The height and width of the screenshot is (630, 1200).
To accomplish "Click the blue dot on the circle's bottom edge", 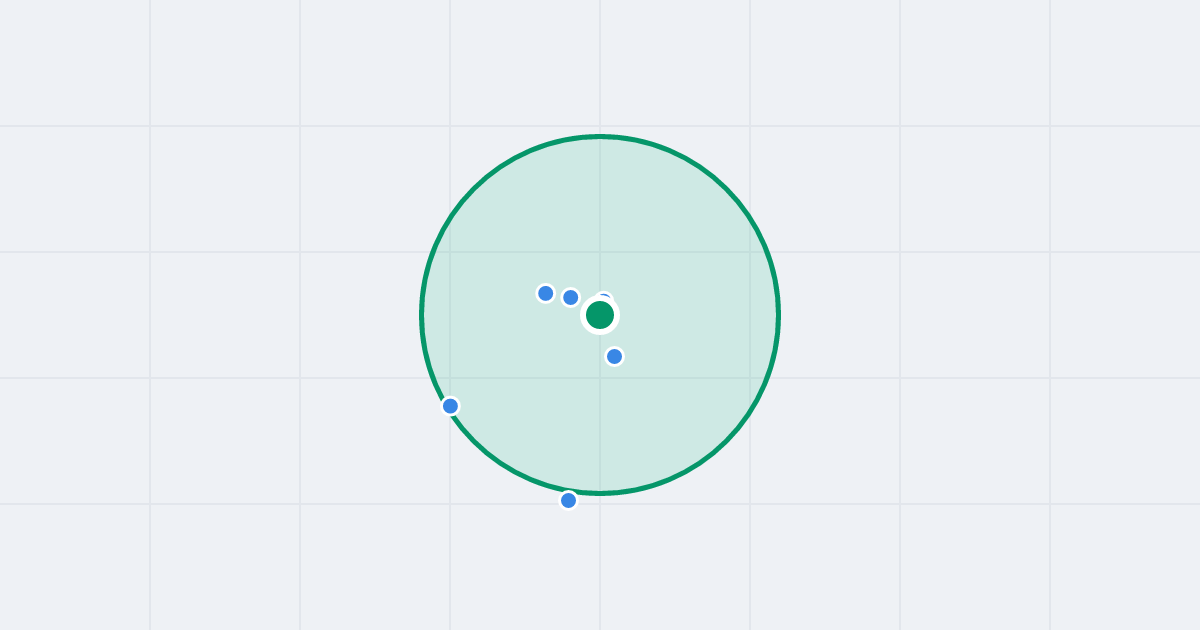I will pos(568,500).
